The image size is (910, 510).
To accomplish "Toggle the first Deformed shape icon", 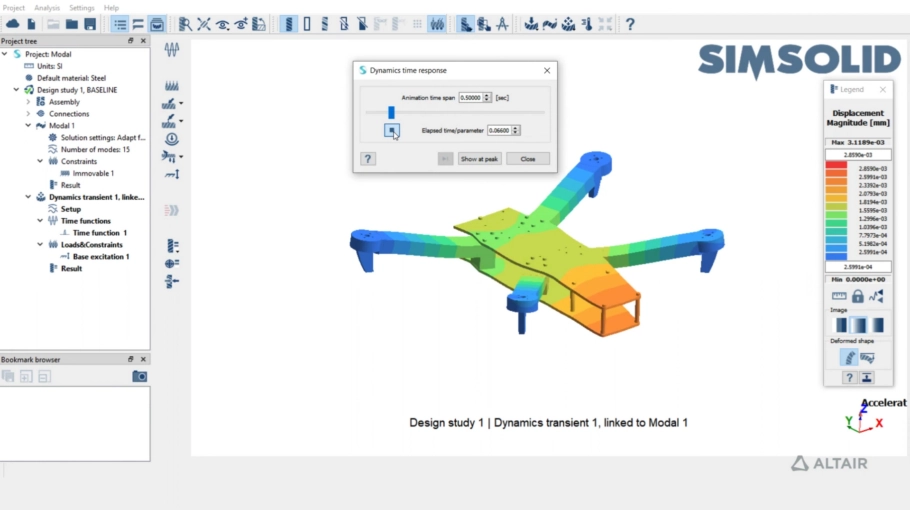I will 849,357.
